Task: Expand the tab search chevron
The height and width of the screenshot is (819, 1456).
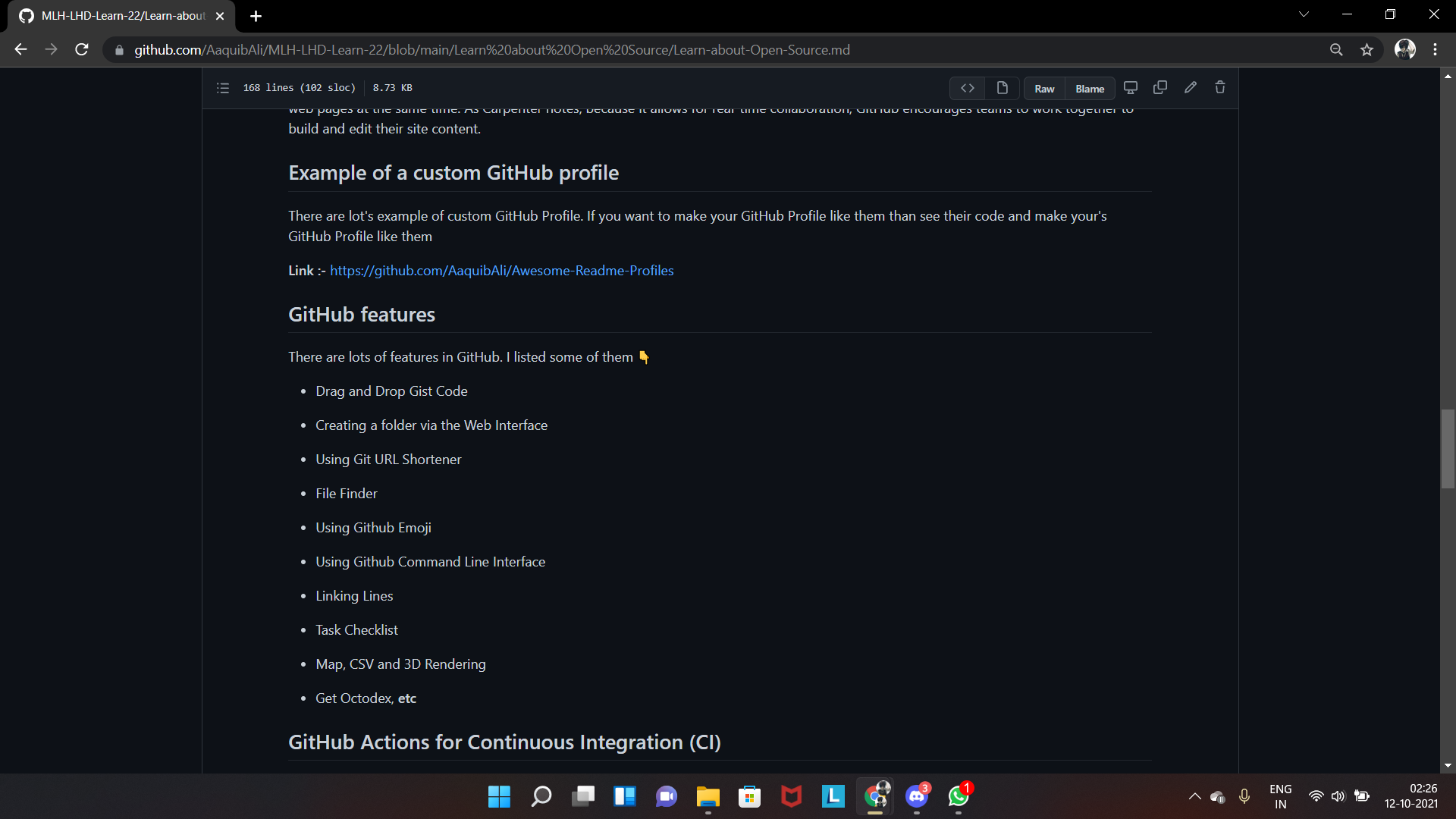Action: click(1304, 14)
